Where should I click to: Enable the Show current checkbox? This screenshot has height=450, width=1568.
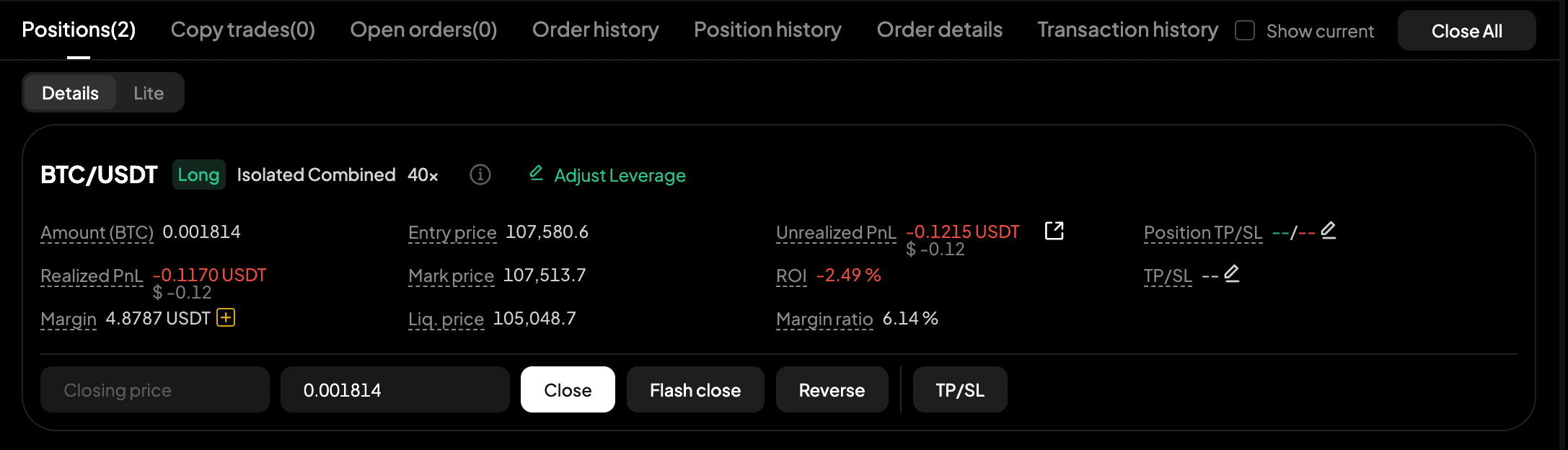pyautogui.click(x=1245, y=30)
